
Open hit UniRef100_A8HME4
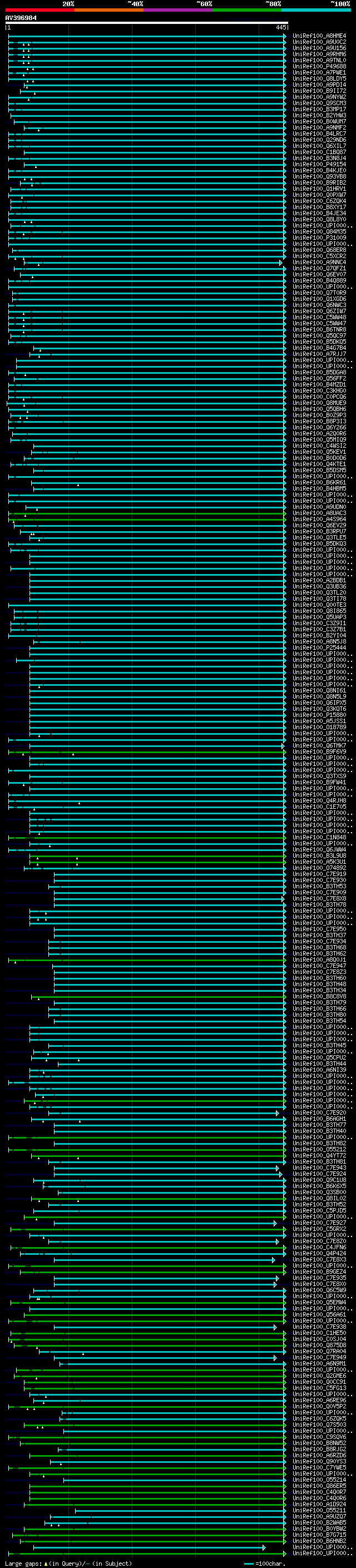coord(319,36)
